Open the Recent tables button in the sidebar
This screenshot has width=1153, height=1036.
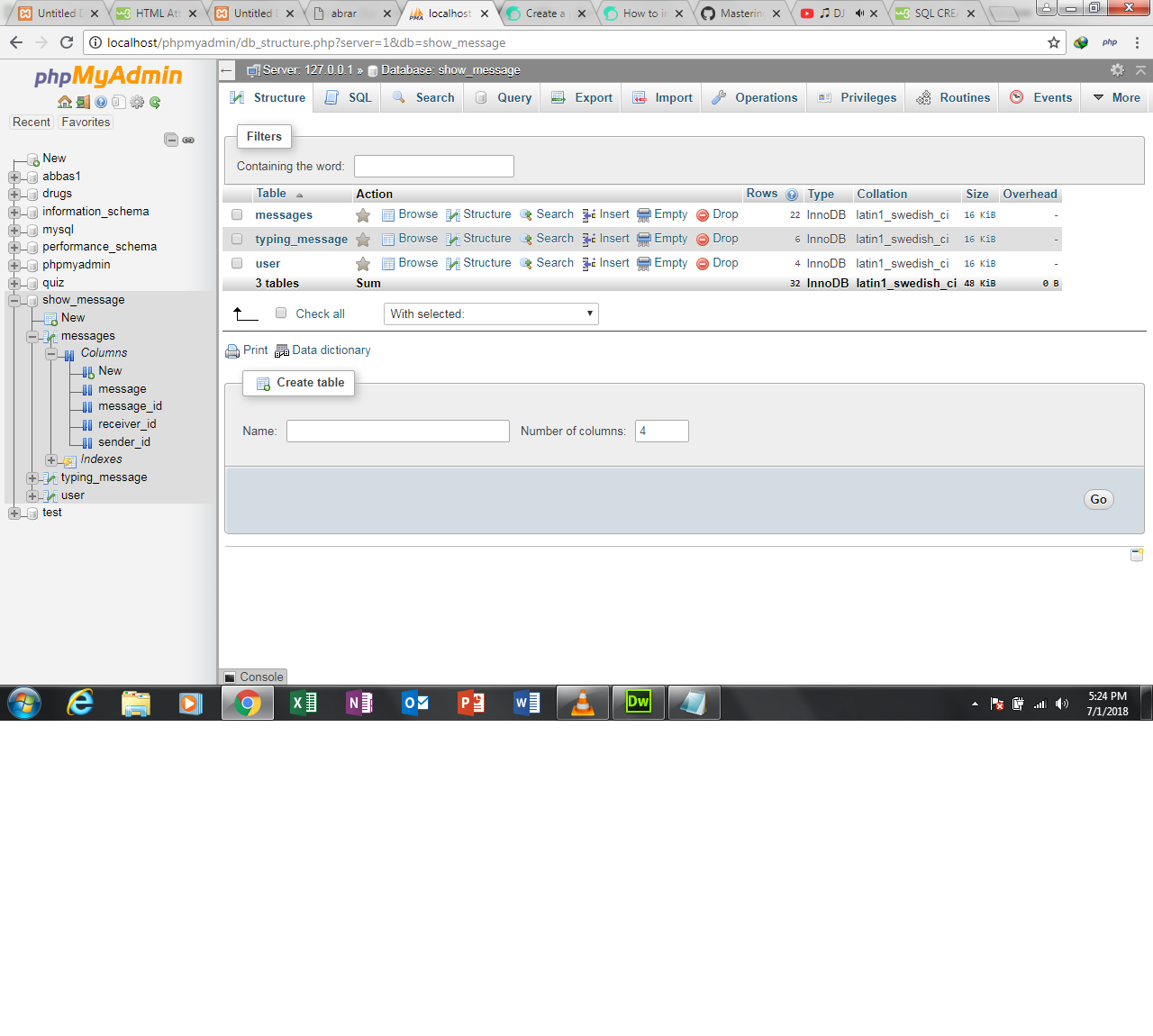click(x=32, y=123)
